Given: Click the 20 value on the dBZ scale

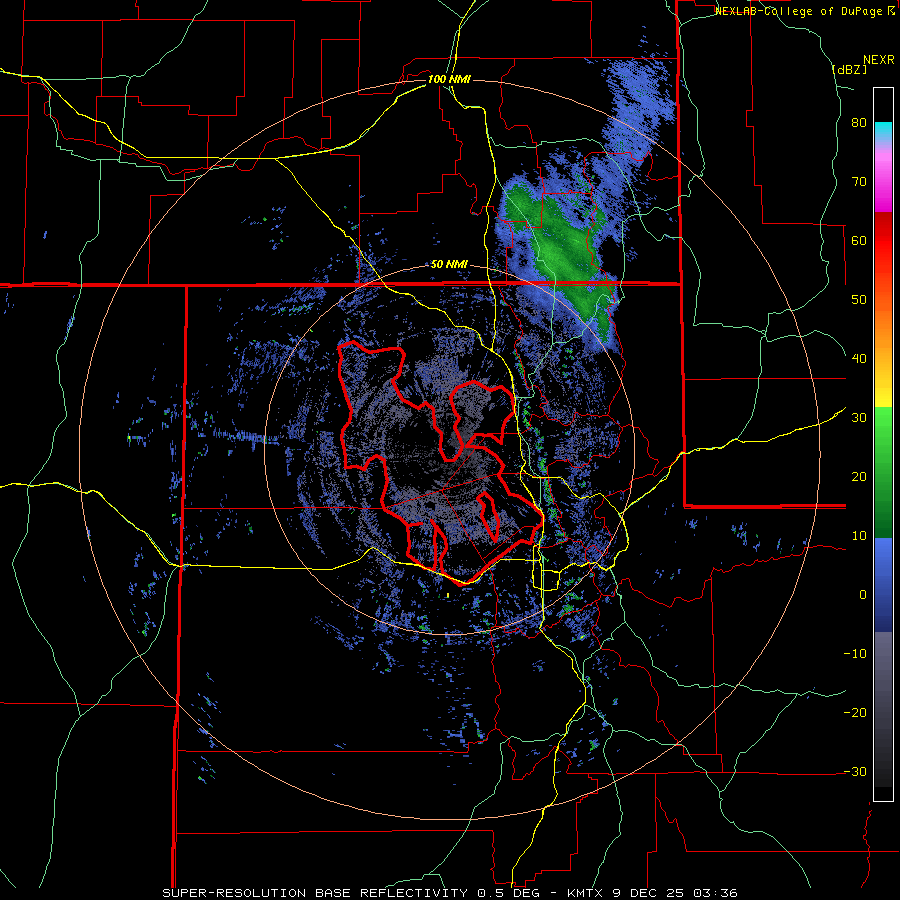Looking at the screenshot, I should pyautogui.click(x=859, y=477).
